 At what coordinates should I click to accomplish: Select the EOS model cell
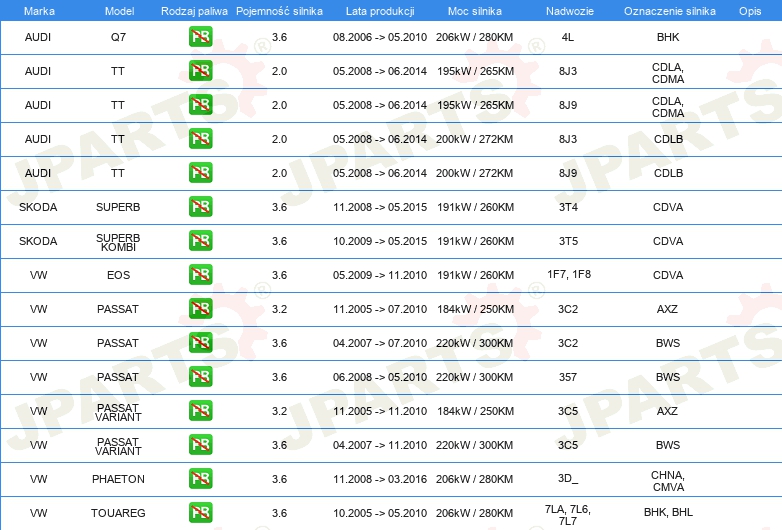pyautogui.click(x=118, y=275)
